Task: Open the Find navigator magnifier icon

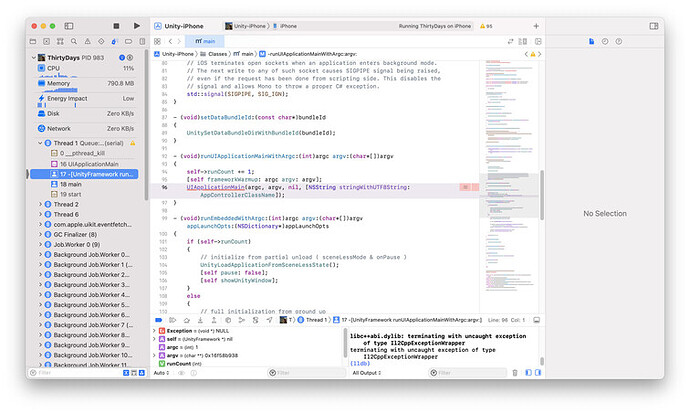Action: coord(74,41)
